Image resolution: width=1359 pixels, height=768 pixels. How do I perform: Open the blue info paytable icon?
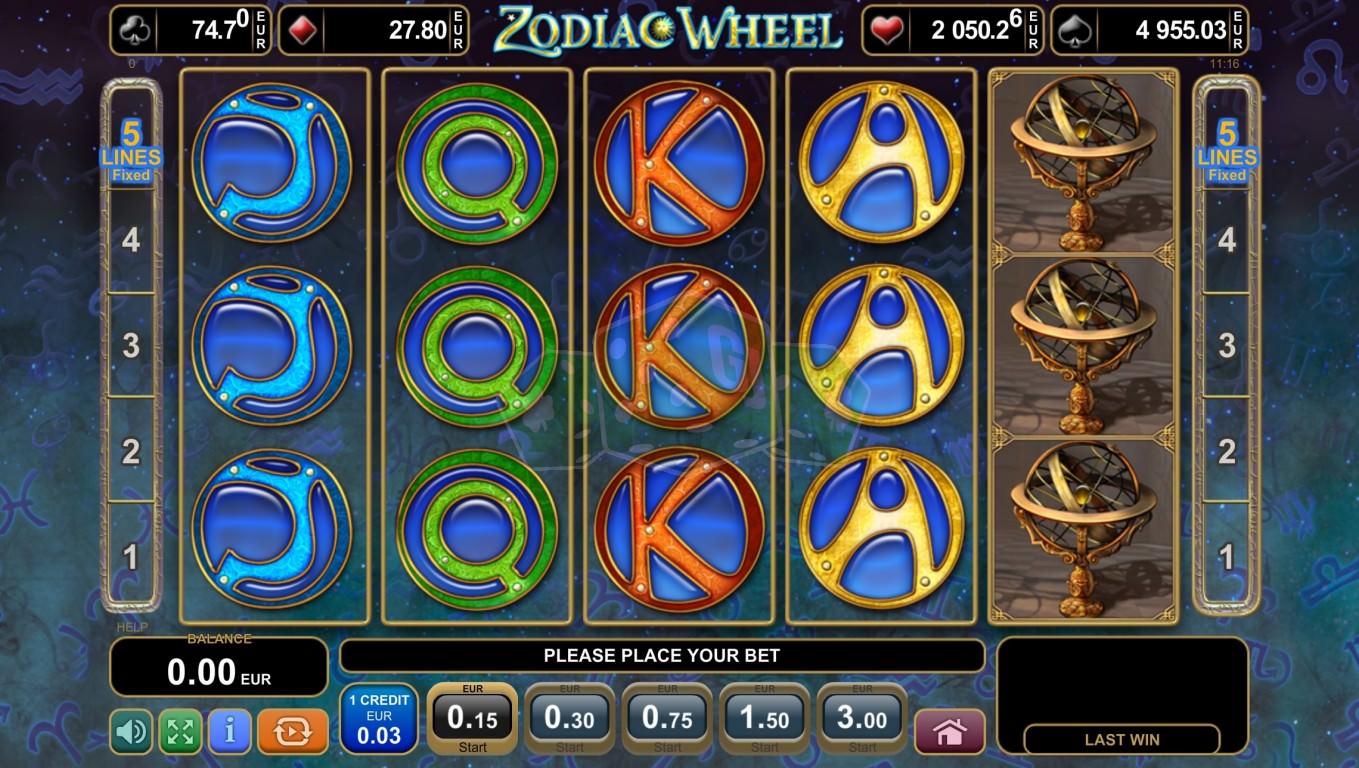[229, 732]
